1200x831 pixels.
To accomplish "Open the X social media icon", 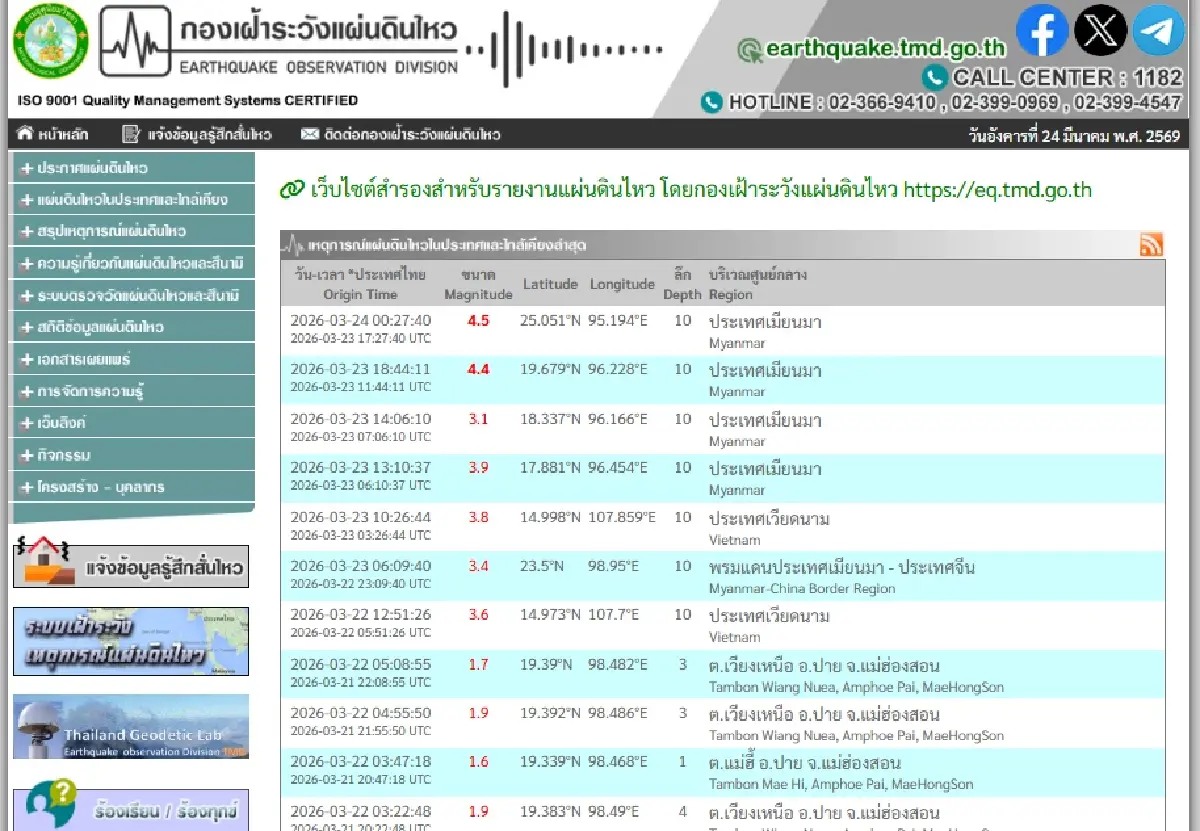I will [1101, 32].
